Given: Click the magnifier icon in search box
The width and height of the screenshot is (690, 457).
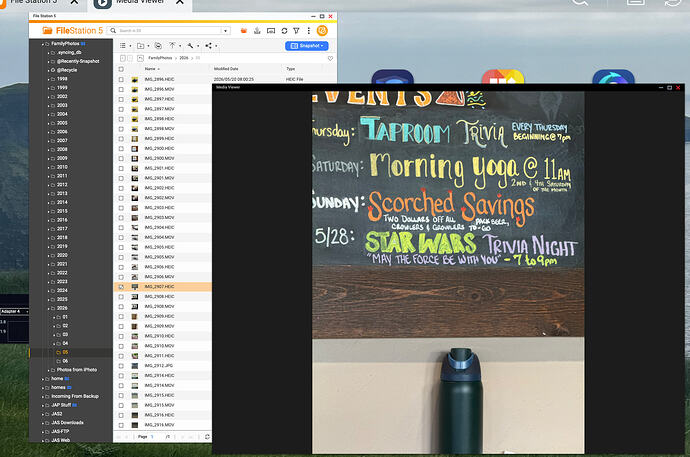Looking at the screenshot, I should (113, 30).
